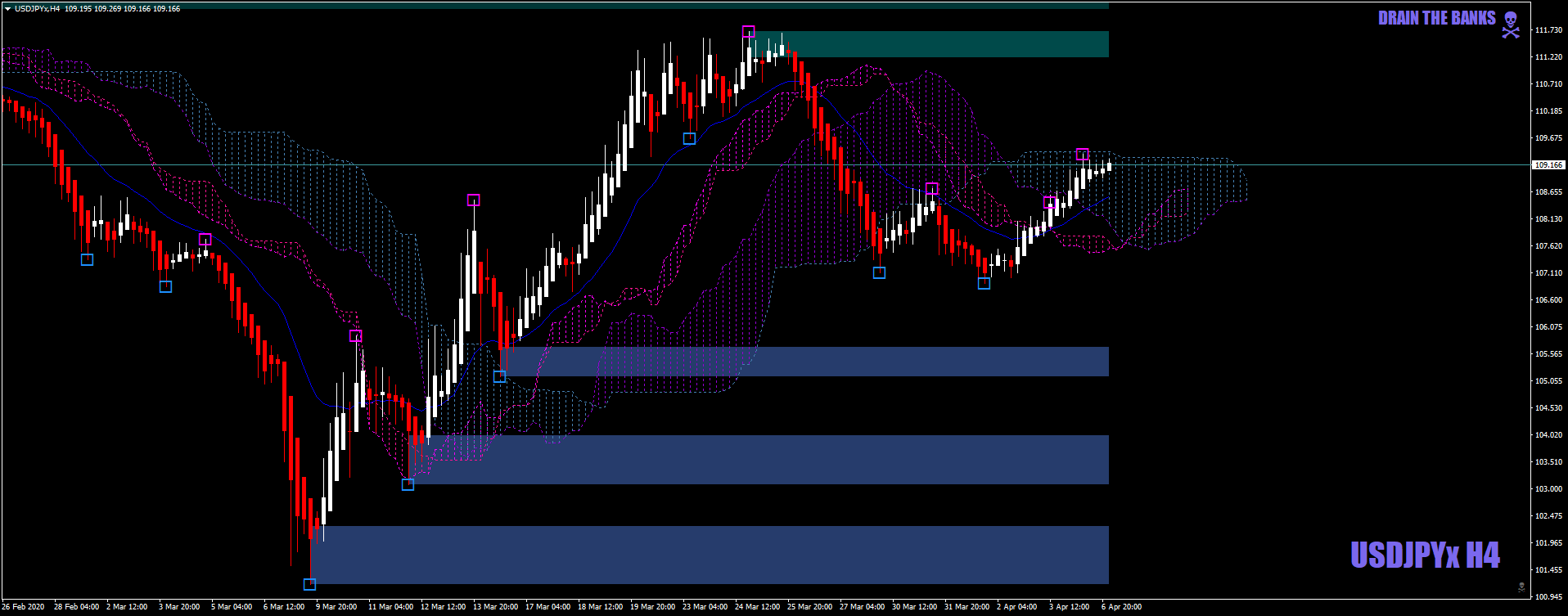Click the 13 Mar 20:00 time axis label
Screen dimensions: 1568x616
[496, 607]
